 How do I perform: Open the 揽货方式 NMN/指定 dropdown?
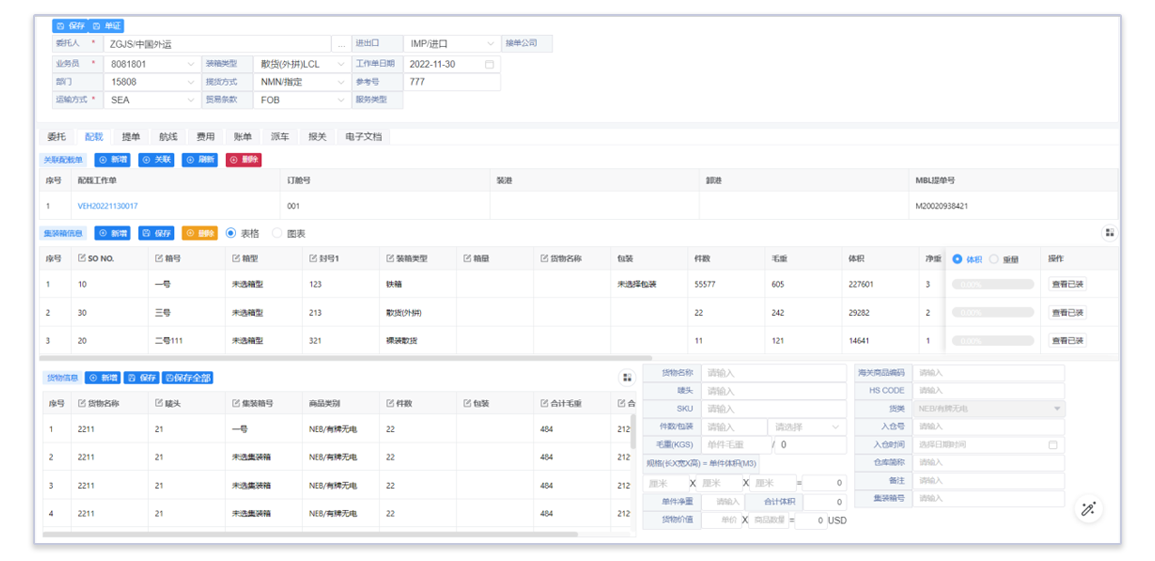tap(301, 82)
